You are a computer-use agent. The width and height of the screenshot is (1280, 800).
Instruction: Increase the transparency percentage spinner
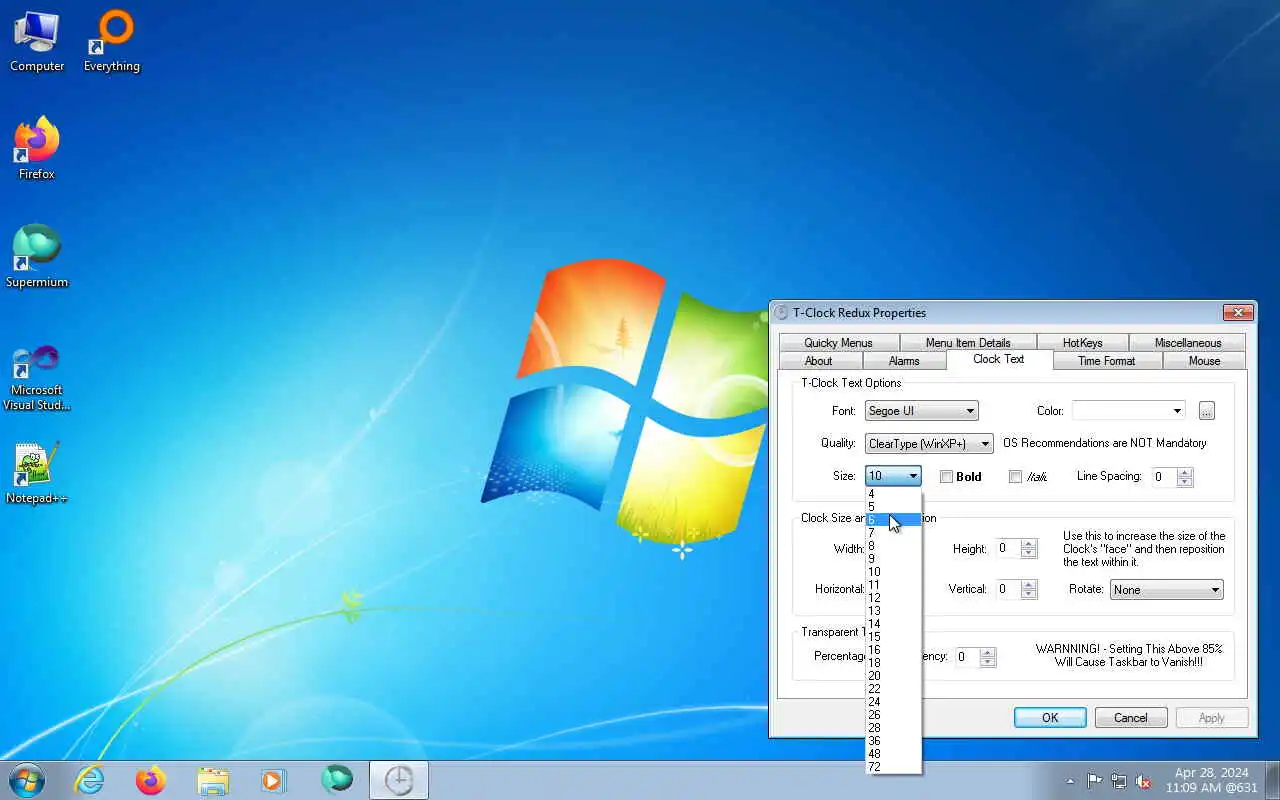pos(988,652)
